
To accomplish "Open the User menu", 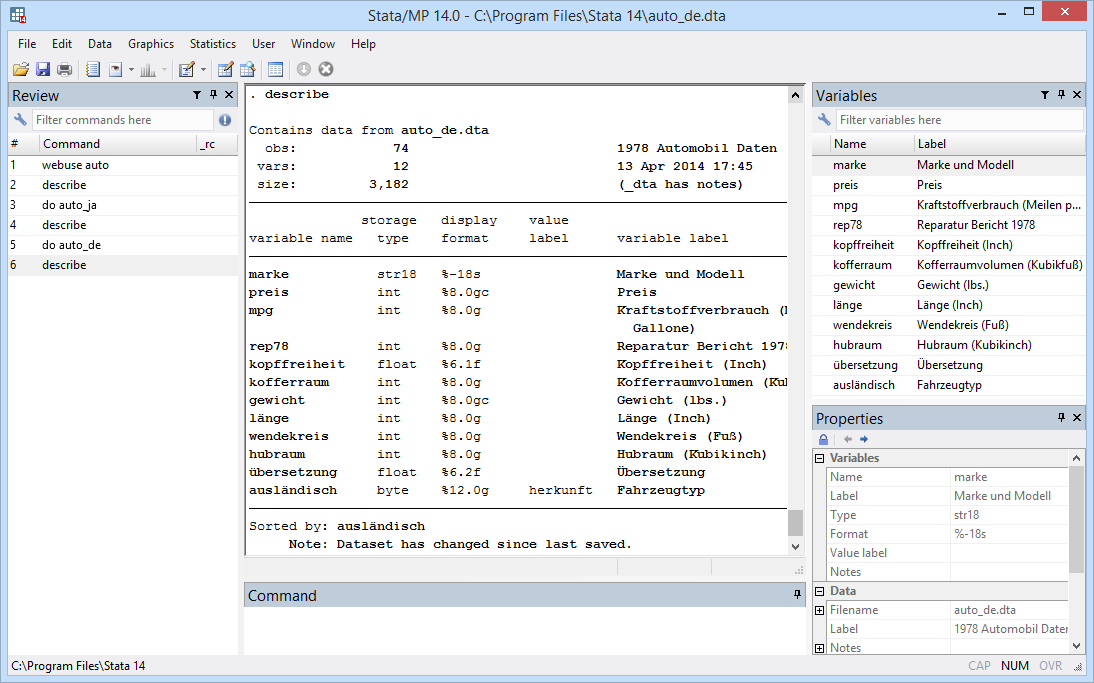I will (x=263, y=44).
